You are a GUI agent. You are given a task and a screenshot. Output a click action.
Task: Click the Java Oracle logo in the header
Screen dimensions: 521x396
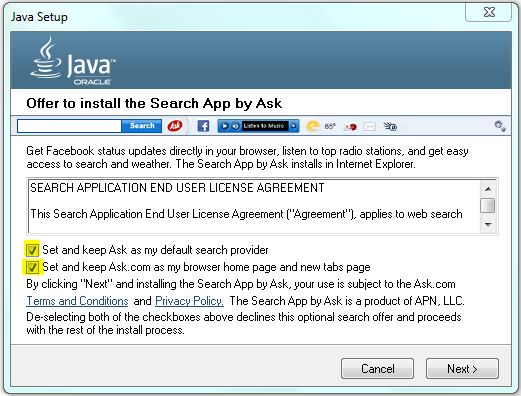(x=73, y=61)
